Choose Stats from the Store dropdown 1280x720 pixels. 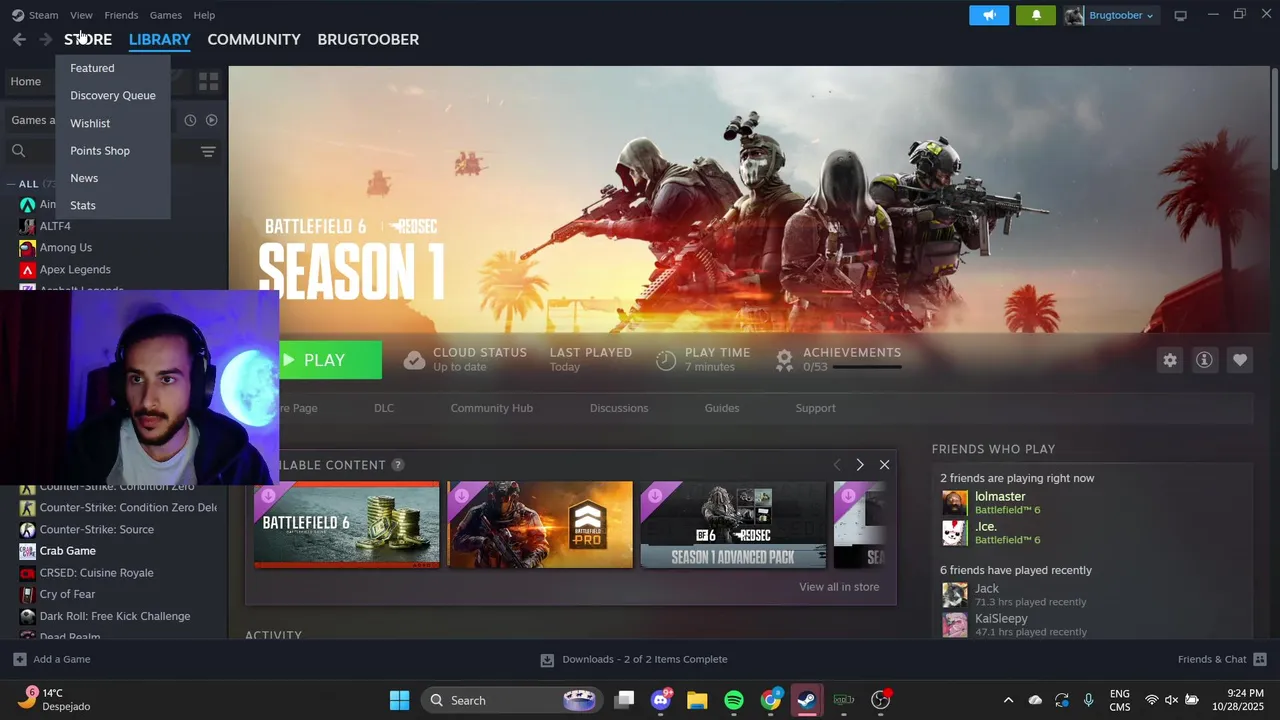[83, 205]
